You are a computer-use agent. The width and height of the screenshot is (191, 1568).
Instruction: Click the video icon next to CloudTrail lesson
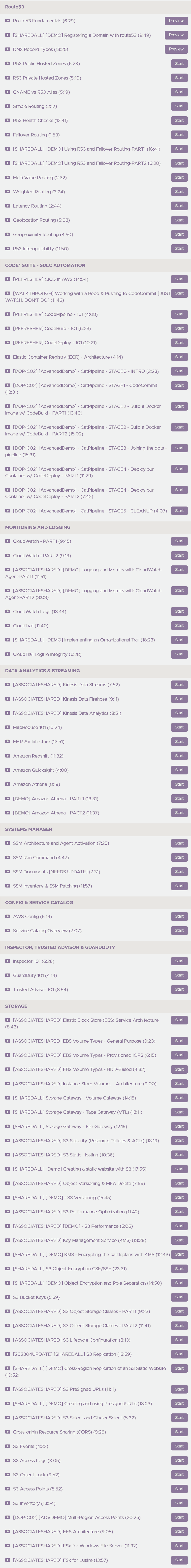tap(8, 626)
